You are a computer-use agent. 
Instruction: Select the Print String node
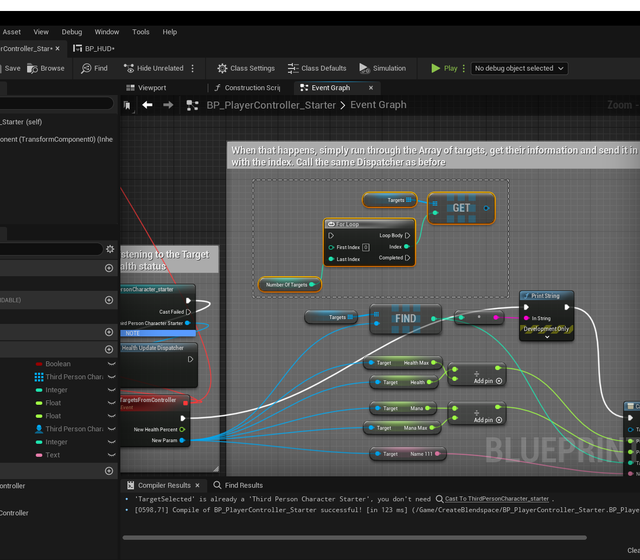[x=547, y=316]
